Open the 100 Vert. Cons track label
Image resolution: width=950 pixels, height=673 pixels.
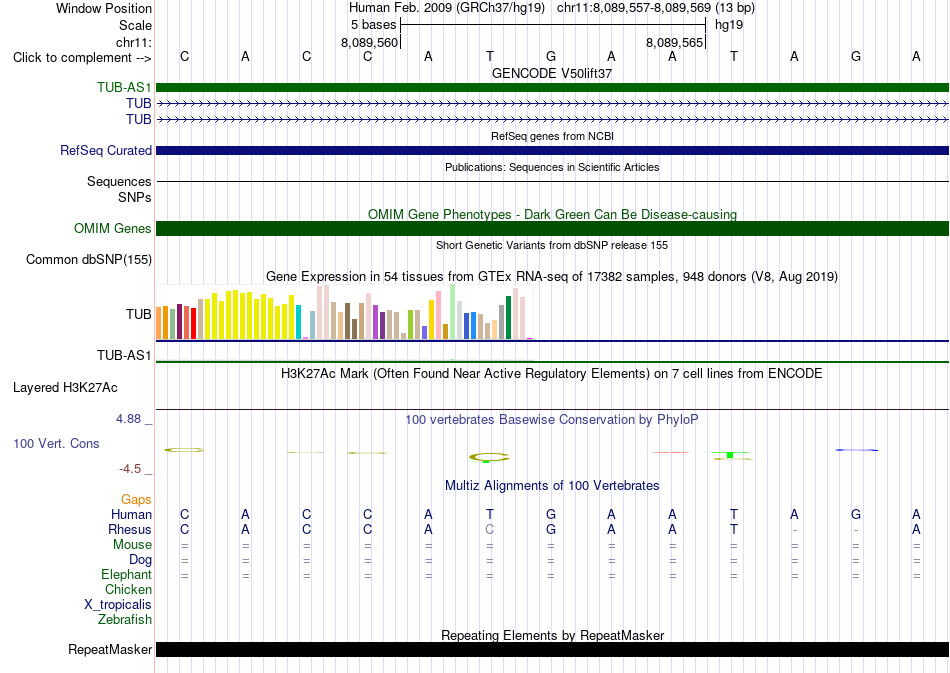(56, 443)
